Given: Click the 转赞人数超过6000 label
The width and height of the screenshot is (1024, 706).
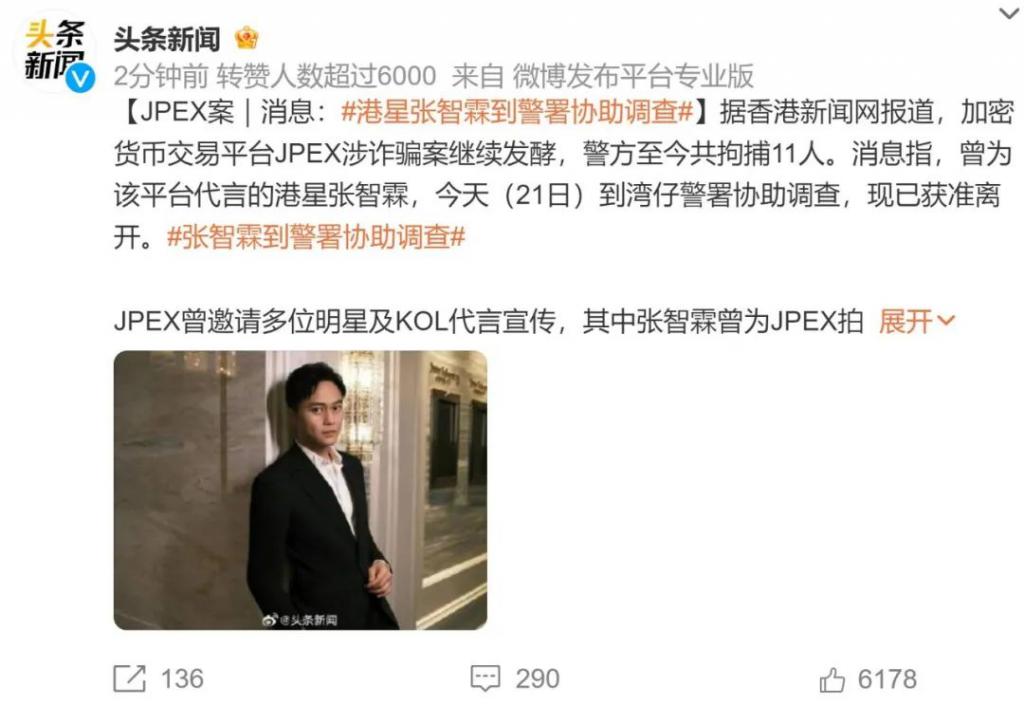Looking at the screenshot, I should pos(327,76).
